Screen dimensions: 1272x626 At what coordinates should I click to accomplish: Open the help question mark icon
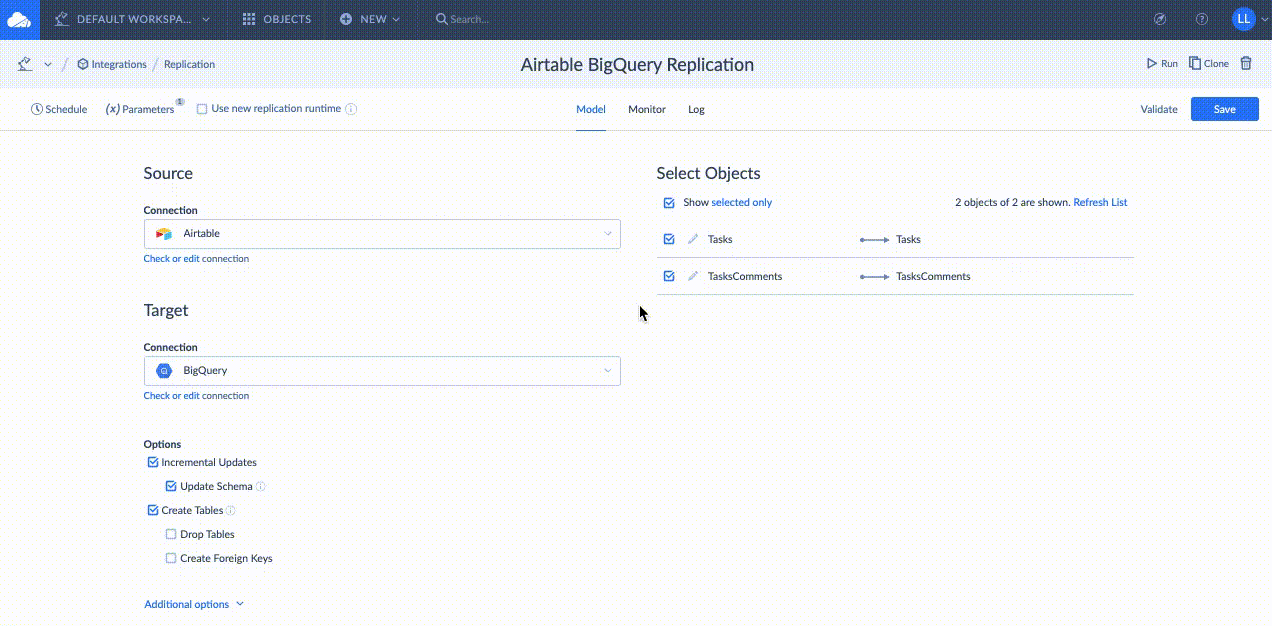(1202, 18)
